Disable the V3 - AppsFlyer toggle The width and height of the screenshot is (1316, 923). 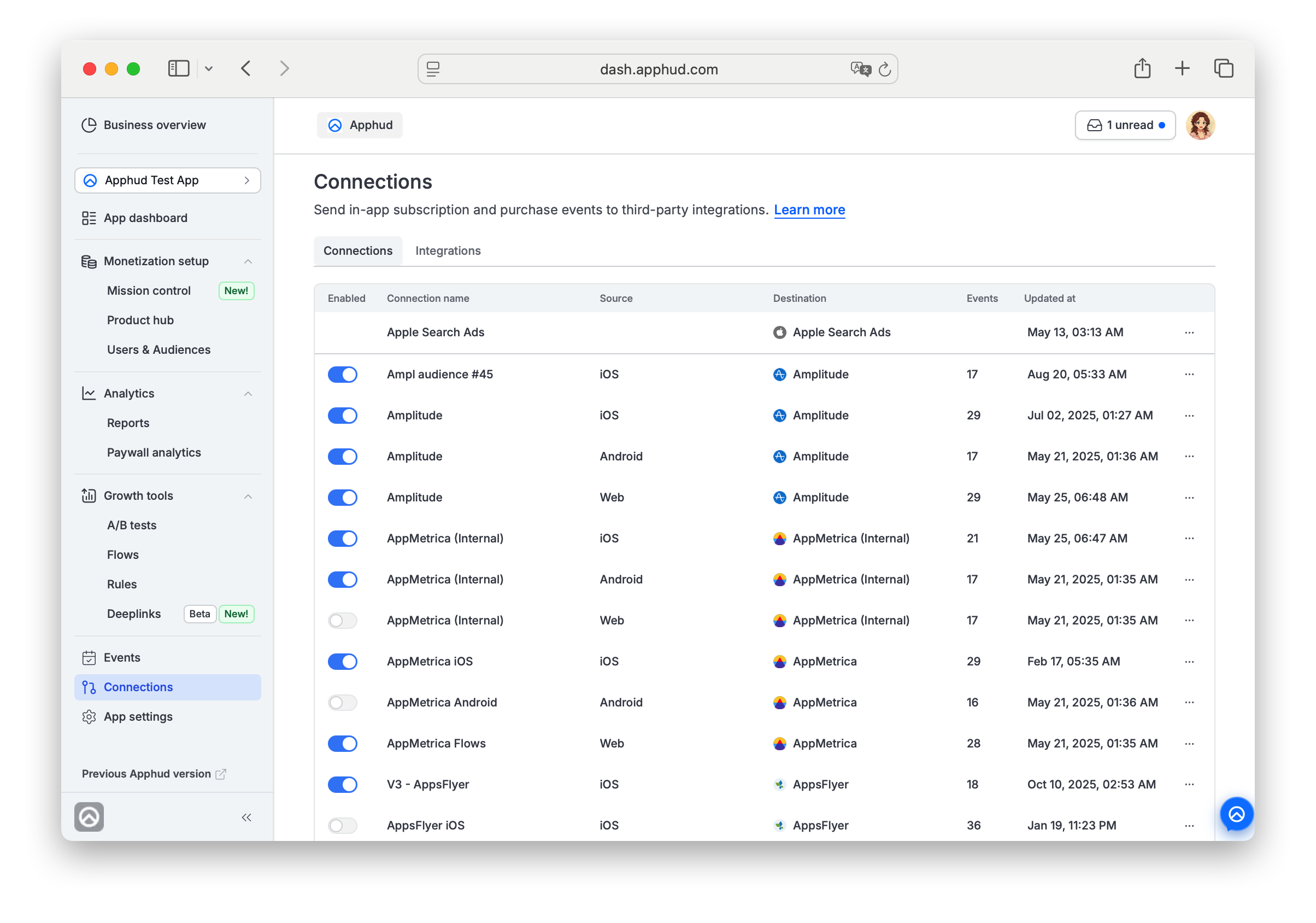tap(343, 785)
